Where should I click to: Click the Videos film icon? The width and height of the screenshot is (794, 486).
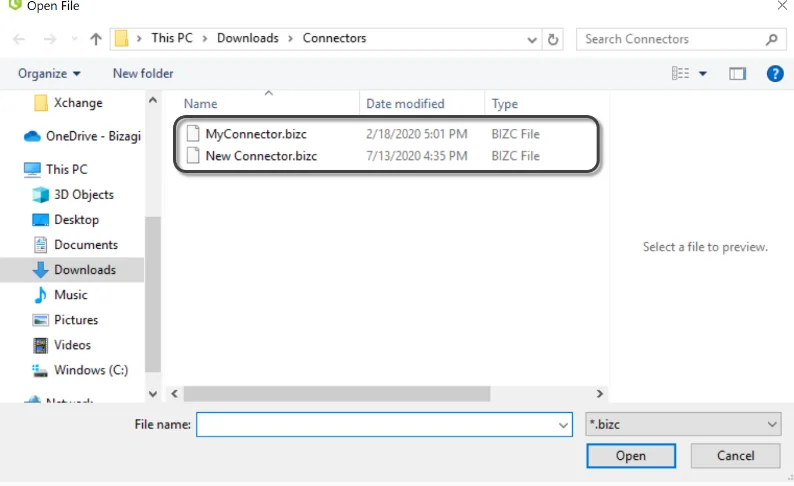[41, 345]
